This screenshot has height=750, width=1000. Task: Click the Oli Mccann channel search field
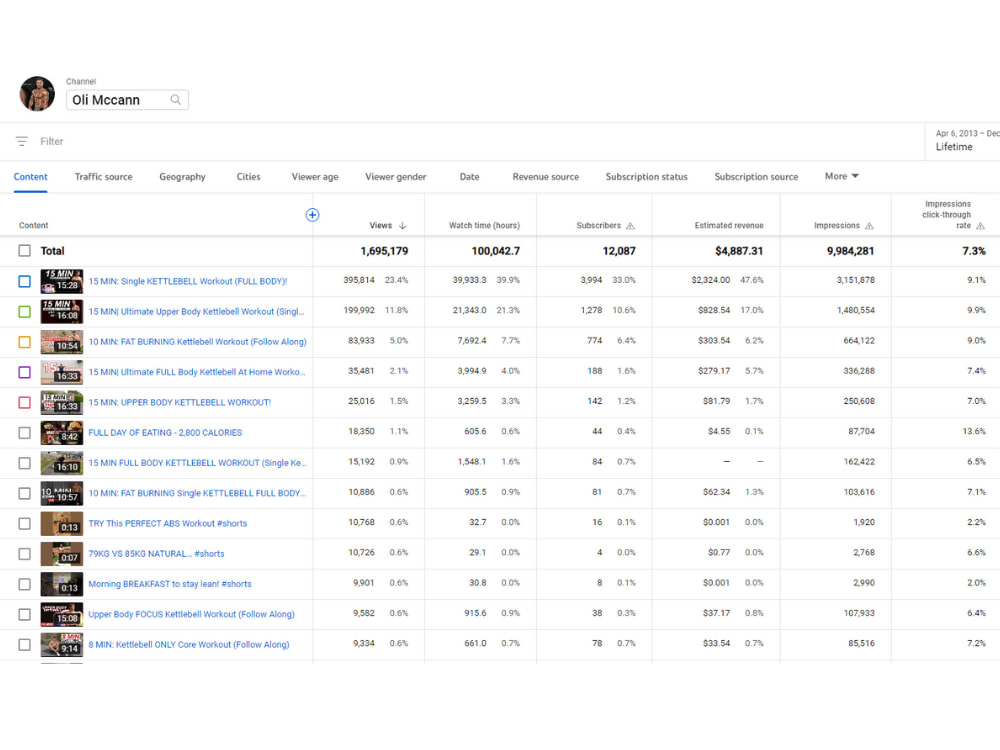127,99
